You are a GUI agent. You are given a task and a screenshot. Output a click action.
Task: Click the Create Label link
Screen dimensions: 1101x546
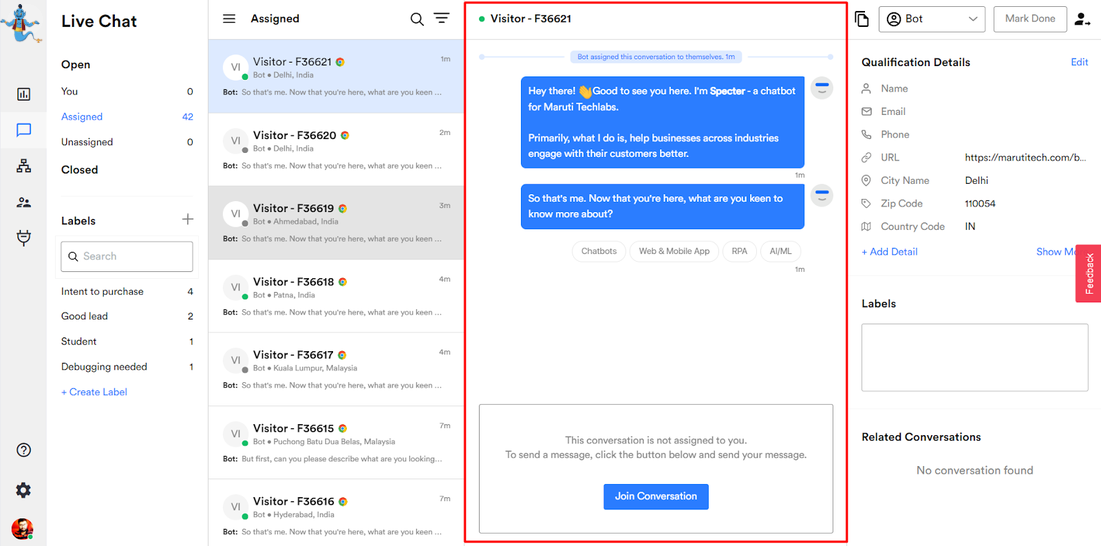[x=94, y=392]
